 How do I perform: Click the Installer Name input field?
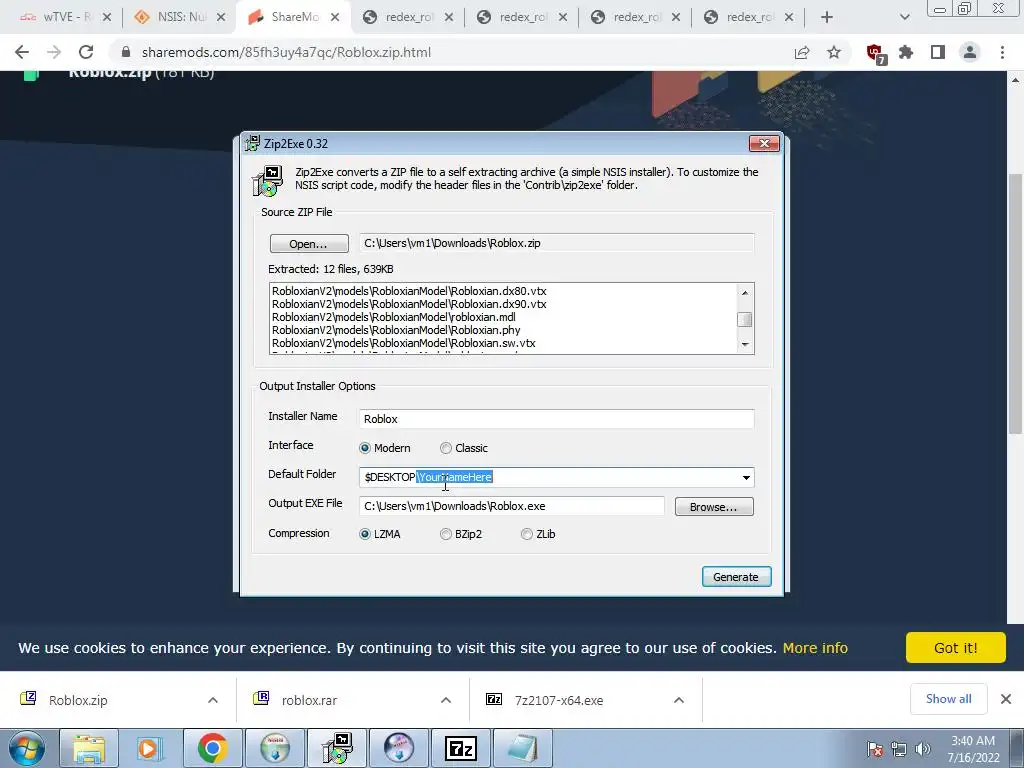[x=556, y=419]
